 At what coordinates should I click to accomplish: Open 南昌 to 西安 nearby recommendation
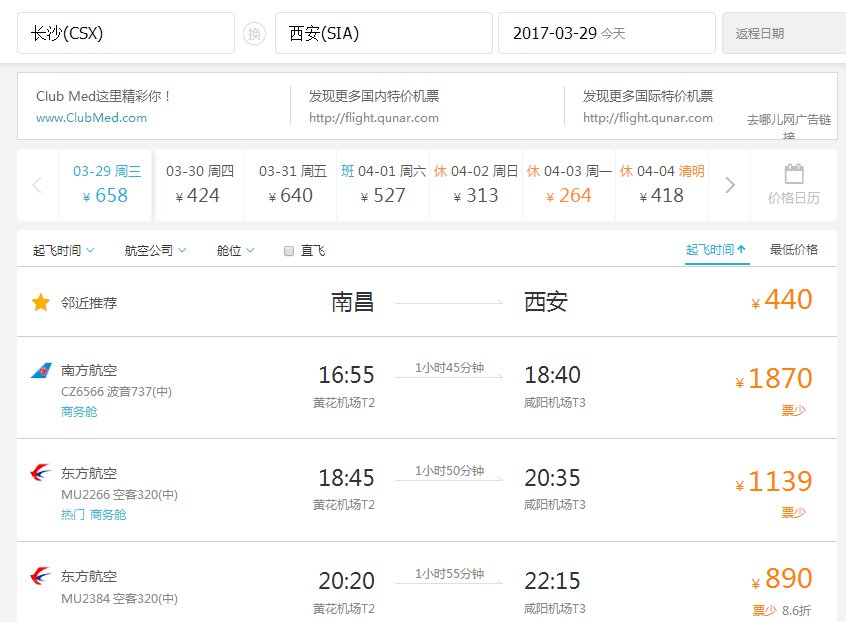427,302
